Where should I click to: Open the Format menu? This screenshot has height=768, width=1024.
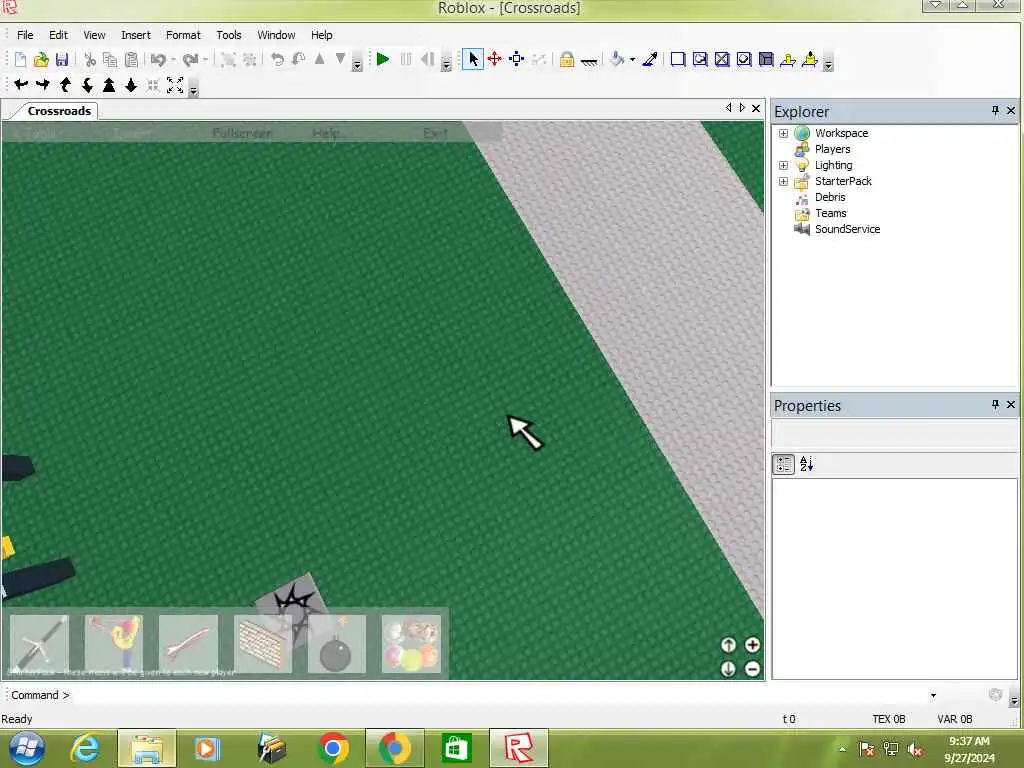click(183, 35)
